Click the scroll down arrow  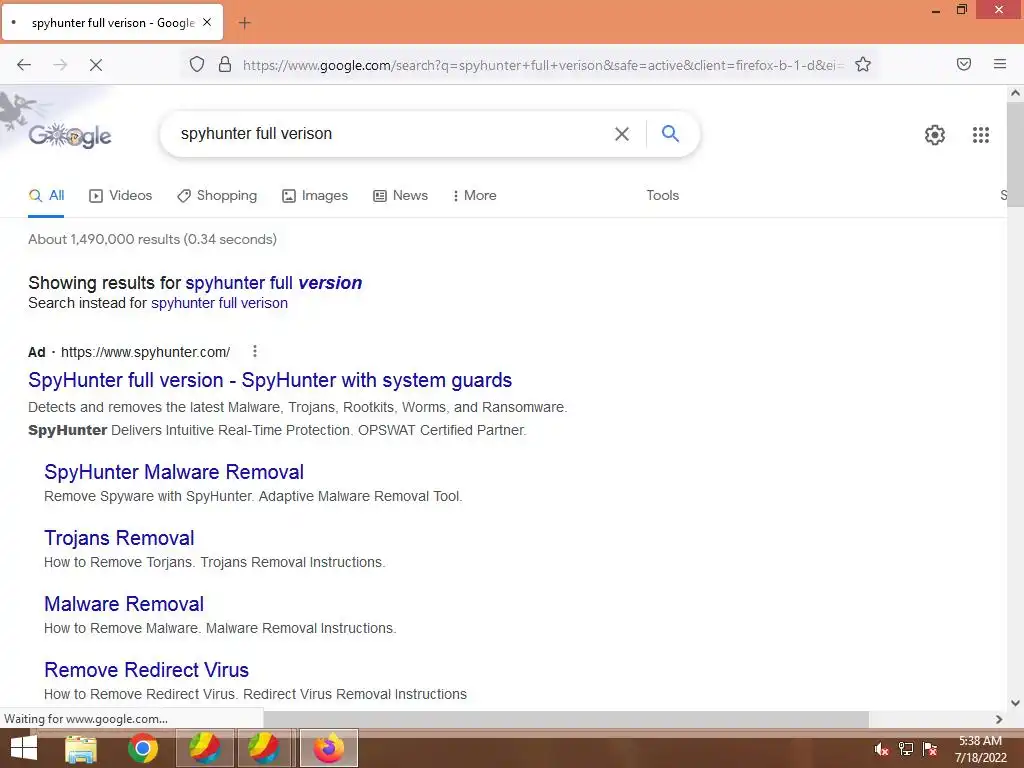click(x=1015, y=703)
